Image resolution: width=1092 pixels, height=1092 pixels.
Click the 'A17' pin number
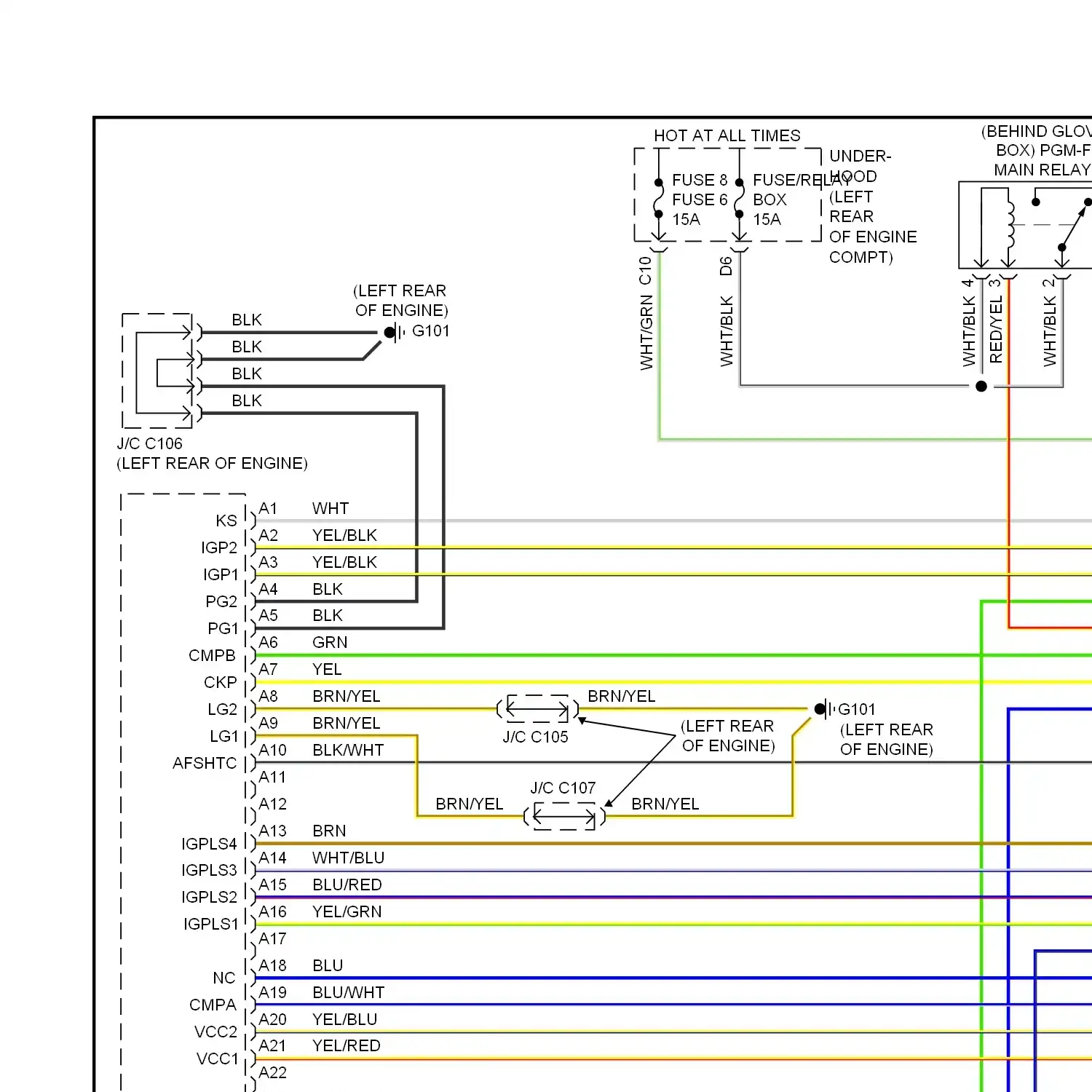(272, 939)
